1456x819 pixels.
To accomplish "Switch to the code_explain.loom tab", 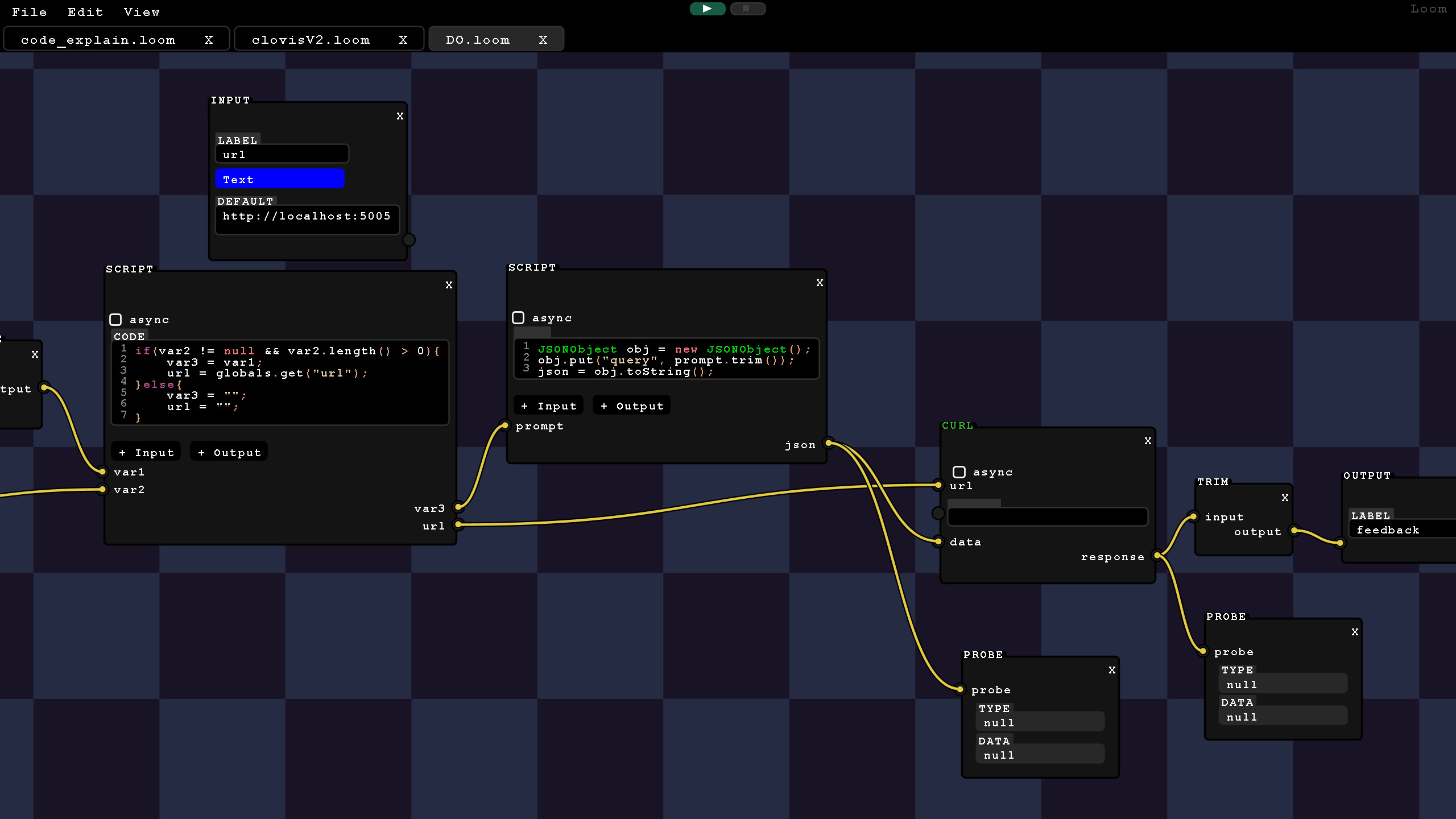I will [x=98, y=39].
